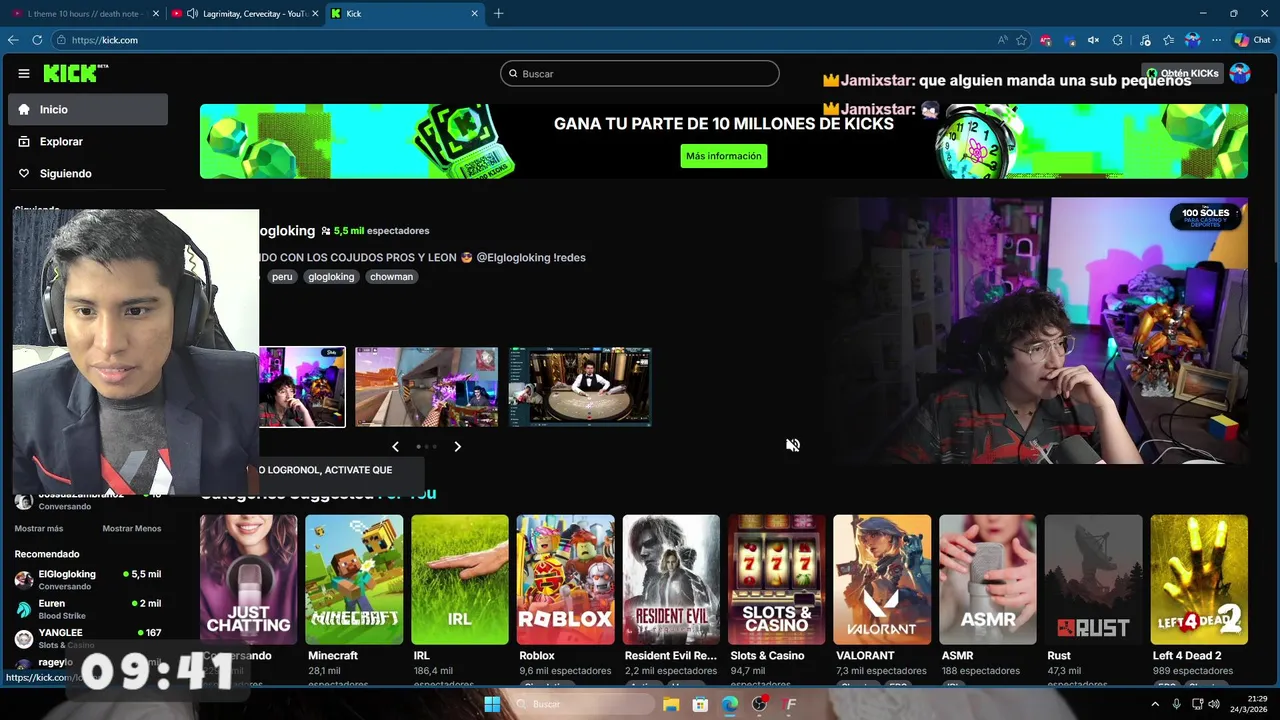The image size is (1280, 720).
Task: Open the Minecraft category card
Action: point(354,580)
